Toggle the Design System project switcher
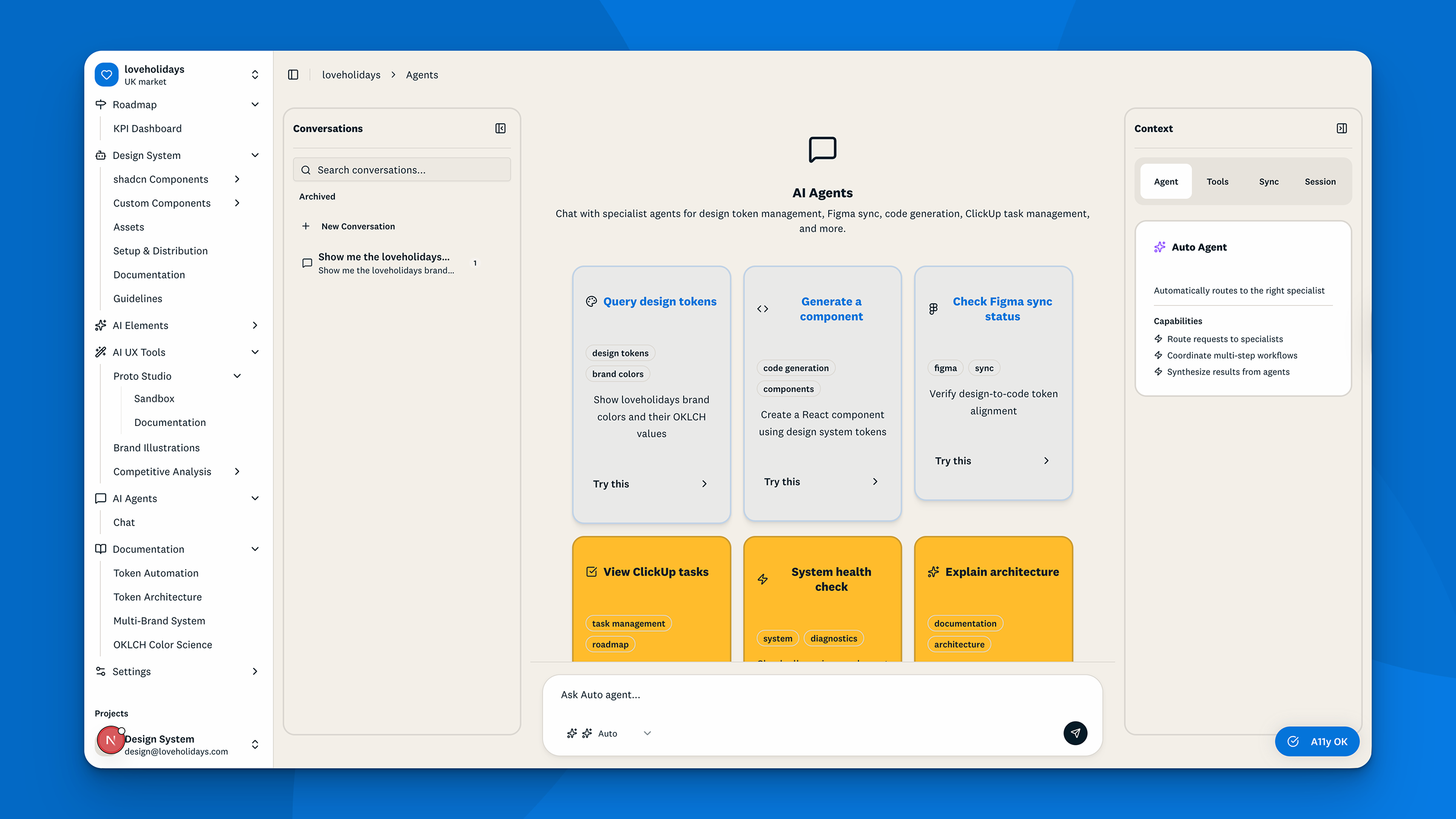Screen dimensions: 1456x819 coord(255,744)
